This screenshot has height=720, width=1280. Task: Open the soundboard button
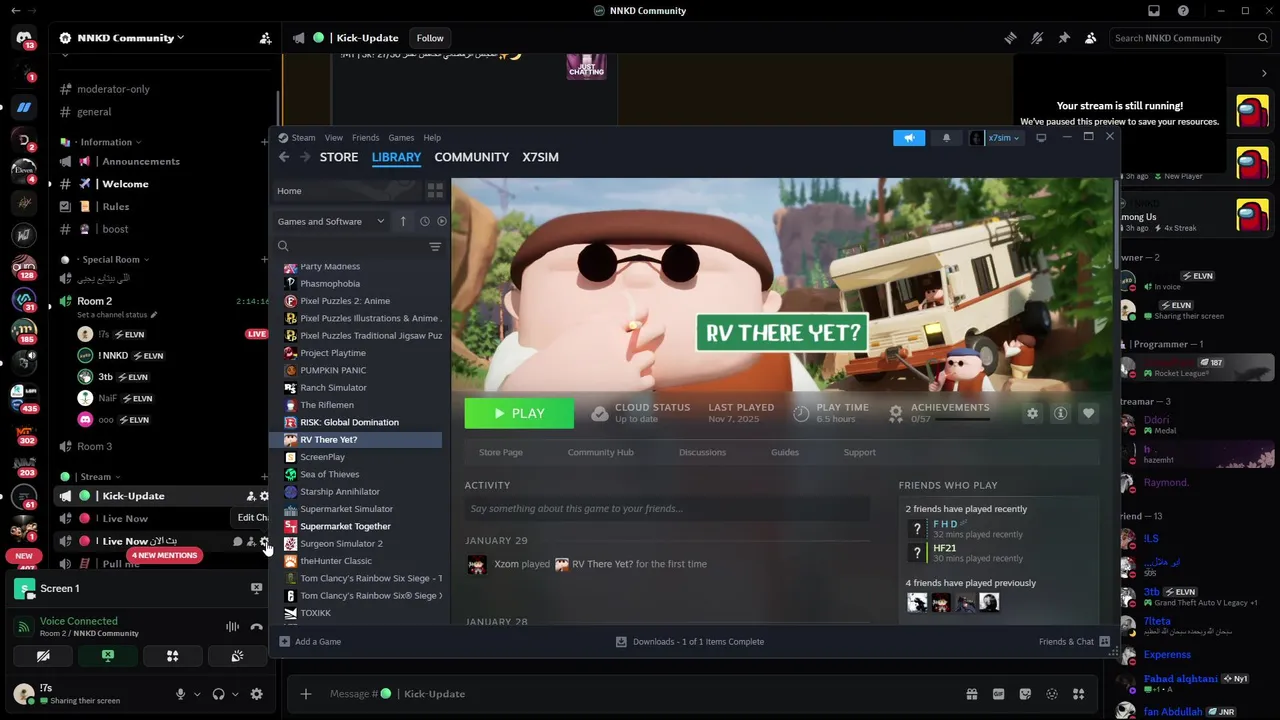[x=237, y=656]
